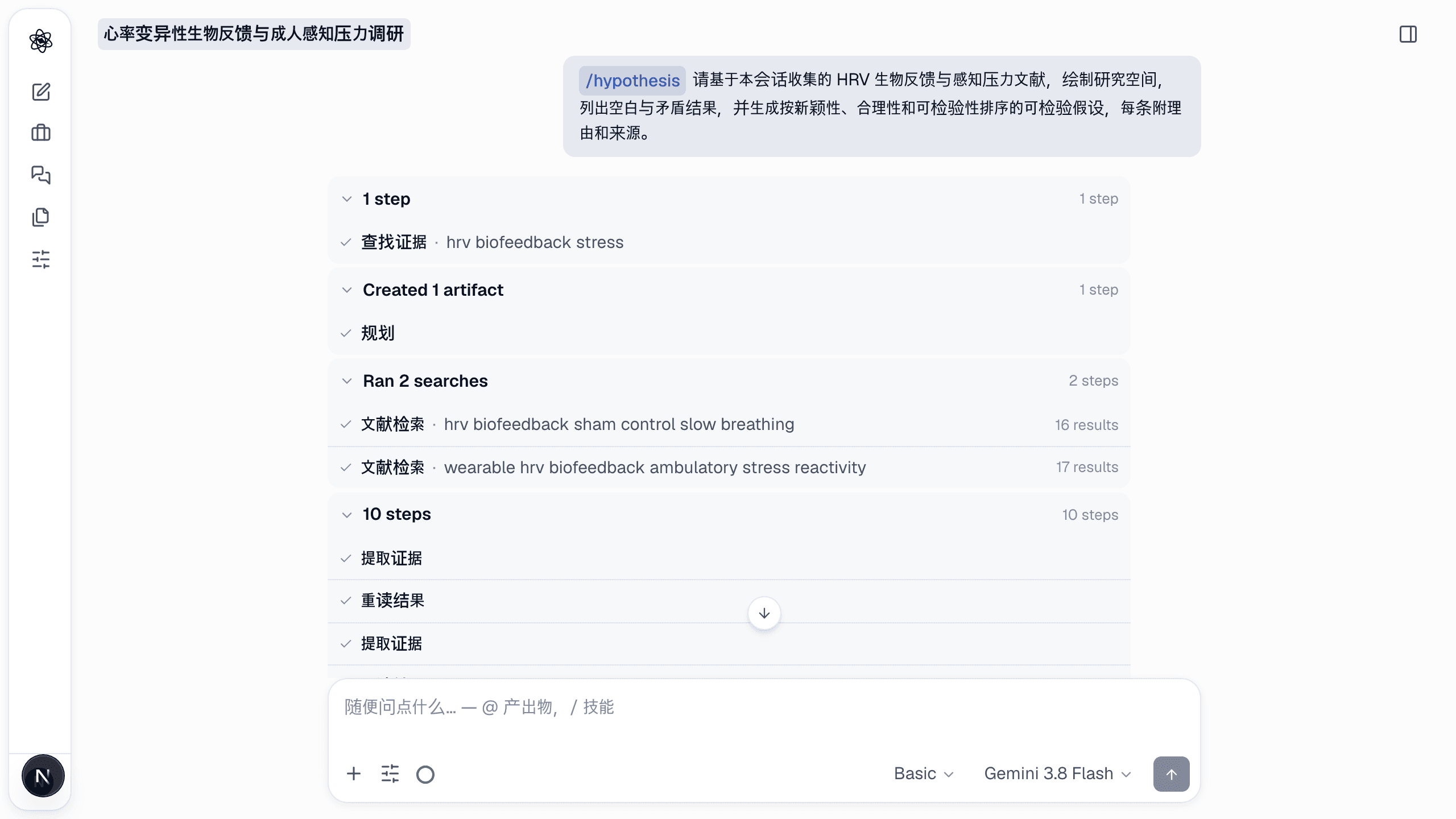Open the conversations chat bubbles icon
Image resolution: width=1456 pixels, height=819 pixels.
41,175
